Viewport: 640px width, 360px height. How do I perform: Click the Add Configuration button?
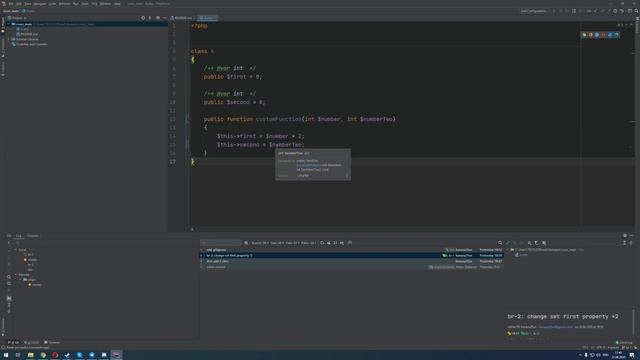534,11
